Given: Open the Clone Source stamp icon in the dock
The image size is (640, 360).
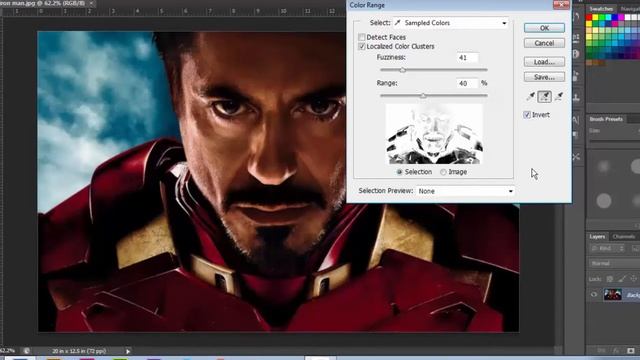Looking at the screenshot, I should 576,98.
